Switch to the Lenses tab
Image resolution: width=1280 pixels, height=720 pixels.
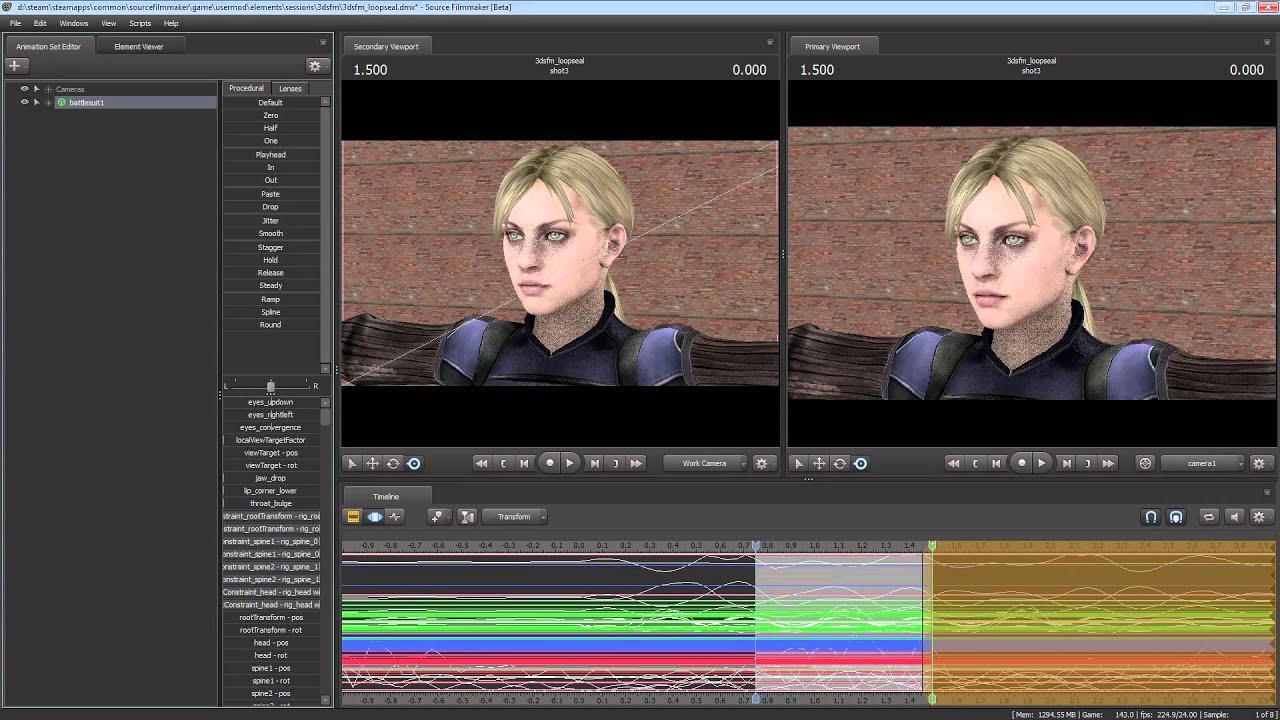[290, 88]
